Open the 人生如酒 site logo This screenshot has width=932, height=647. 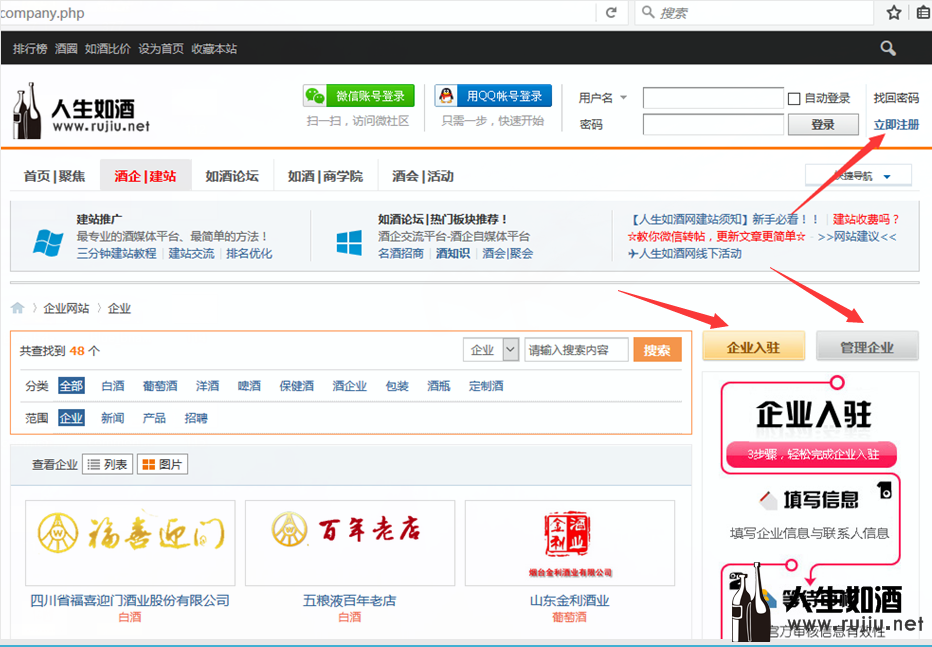point(81,111)
